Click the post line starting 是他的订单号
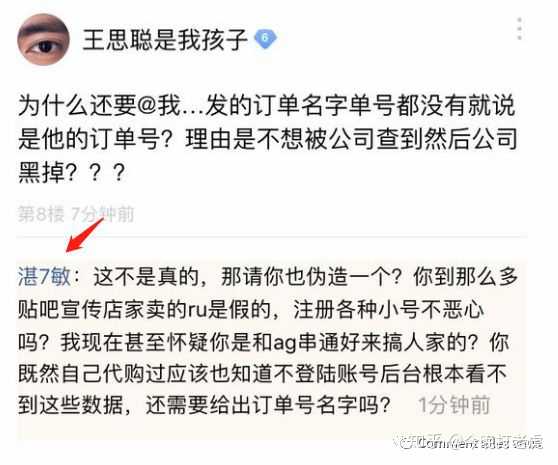 click(x=268, y=139)
